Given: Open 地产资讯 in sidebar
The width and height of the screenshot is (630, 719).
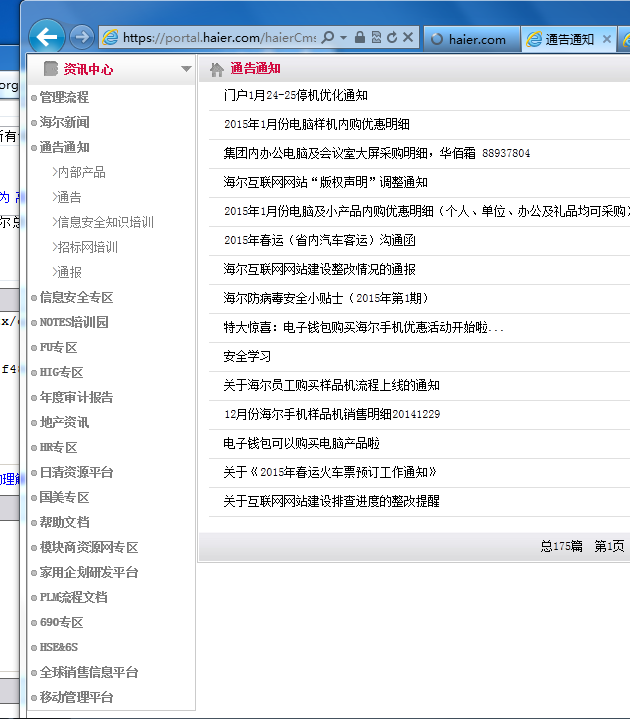Looking at the screenshot, I should pos(64,422).
